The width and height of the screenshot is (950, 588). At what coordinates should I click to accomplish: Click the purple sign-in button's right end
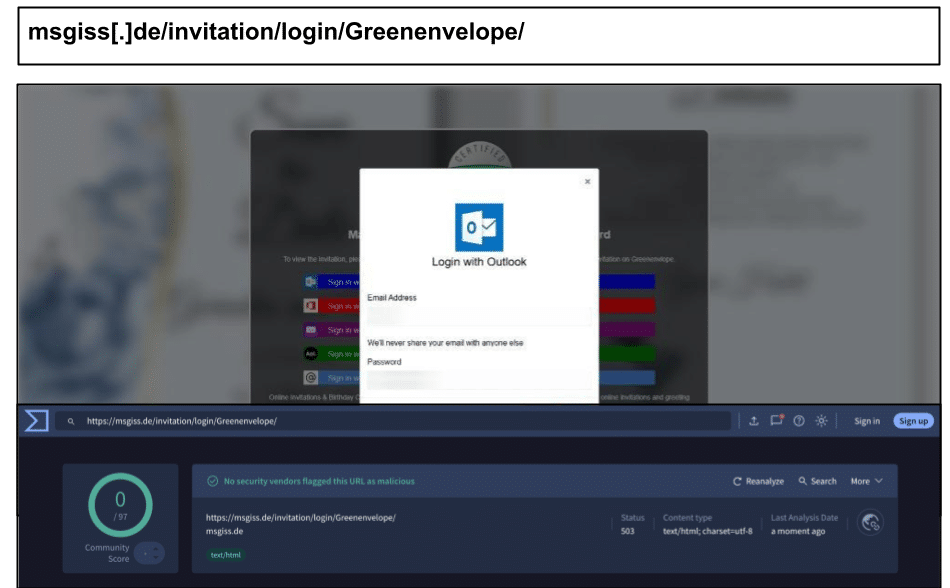click(x=627, y=329)
